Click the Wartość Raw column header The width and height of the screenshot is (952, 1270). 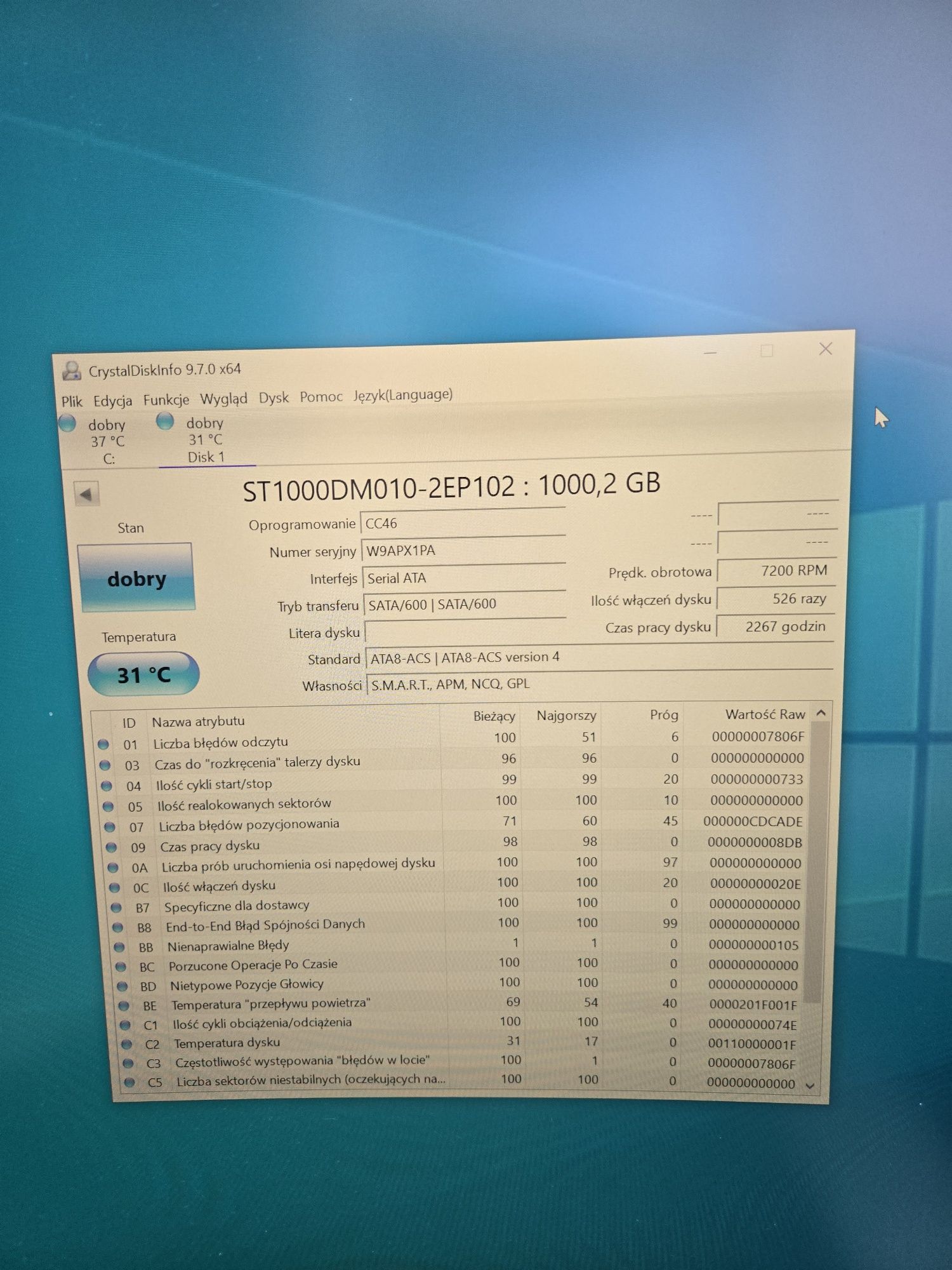point(765,714)
